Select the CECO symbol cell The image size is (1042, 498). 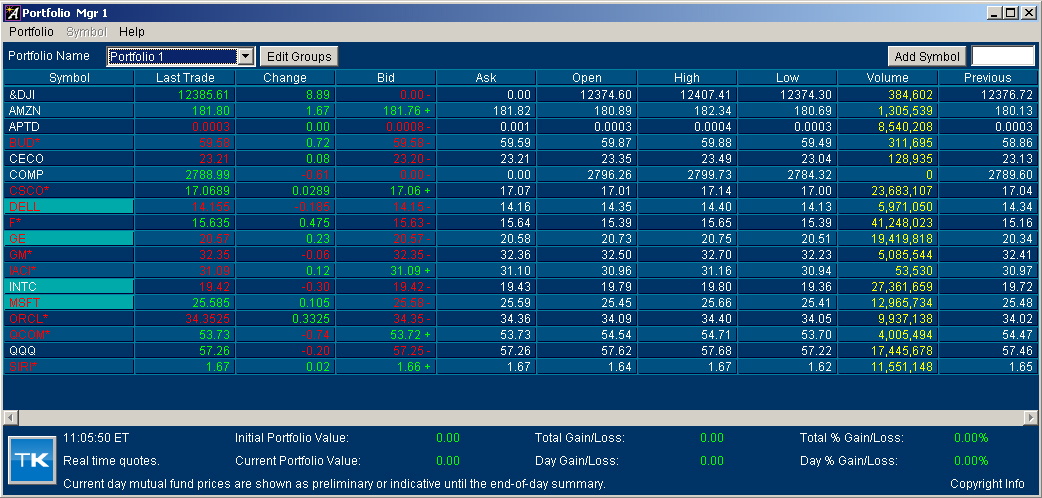pyautogui.click(x=69, y=158)
